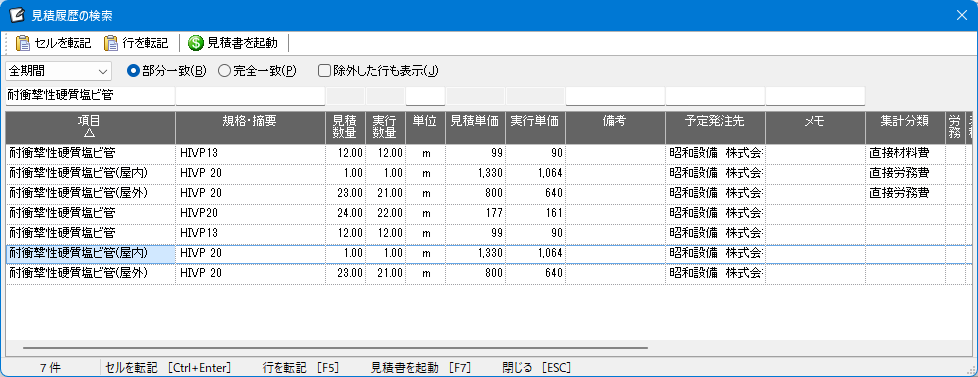Click the 見積数量 24.00 cell
This screenshot has height=377, width=978.
(x=345, y=213)
